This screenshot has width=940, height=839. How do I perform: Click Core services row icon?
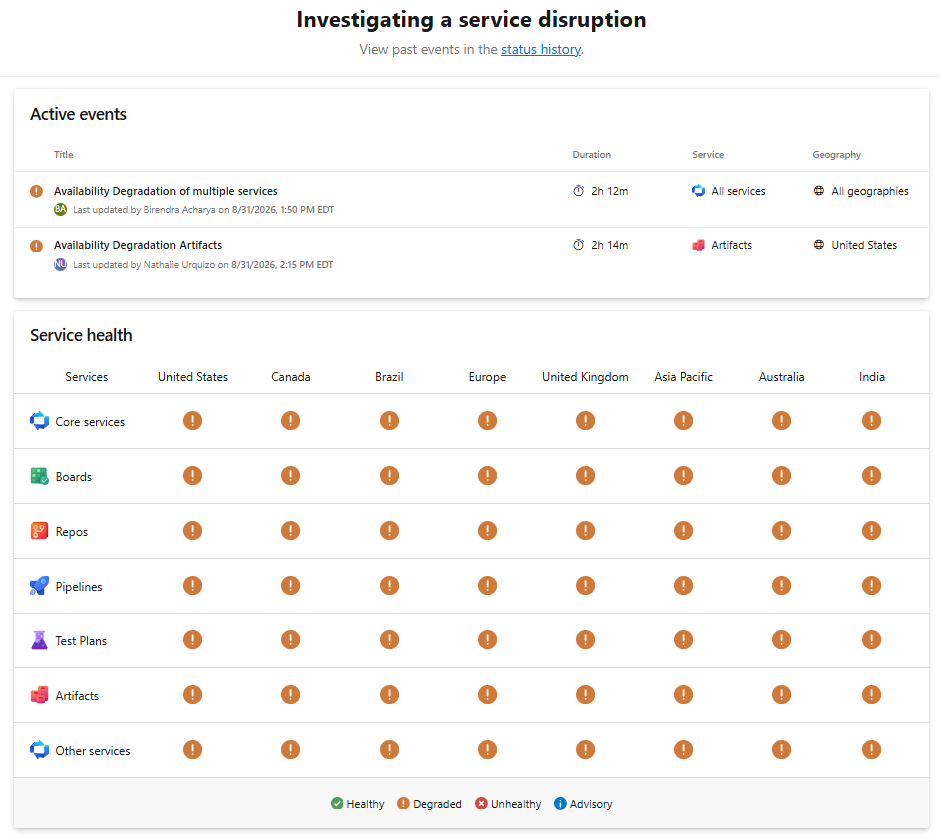tap(40, 421)
